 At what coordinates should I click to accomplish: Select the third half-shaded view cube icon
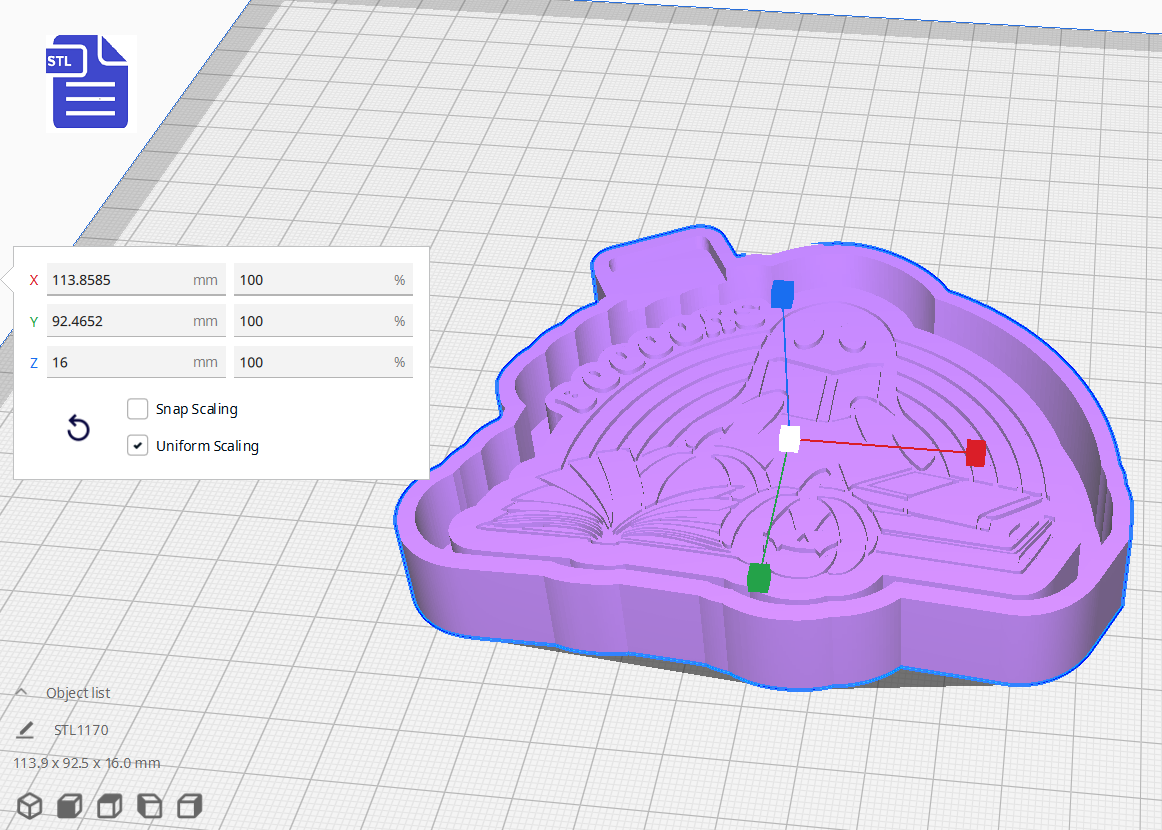point(109,805)
